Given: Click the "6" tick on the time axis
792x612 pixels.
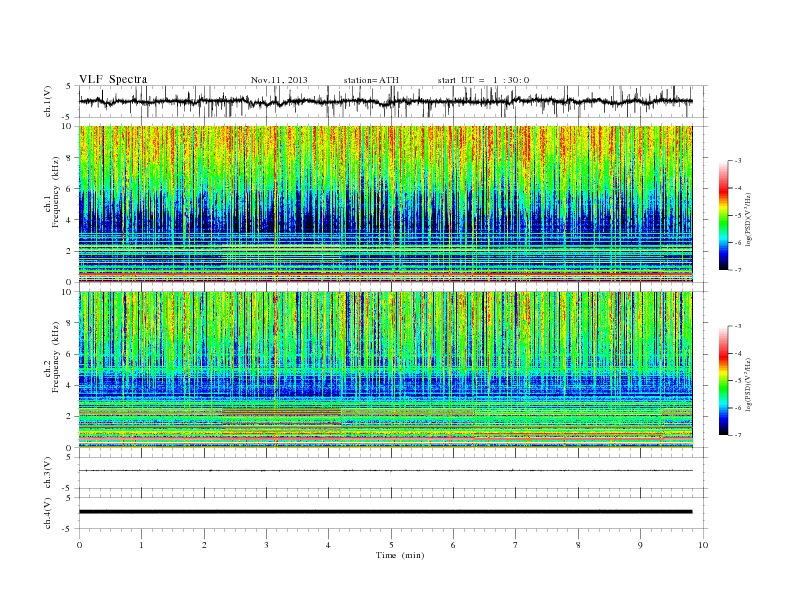Looking at the screenshot, I should pyautogui.click(x=453, y=545).
